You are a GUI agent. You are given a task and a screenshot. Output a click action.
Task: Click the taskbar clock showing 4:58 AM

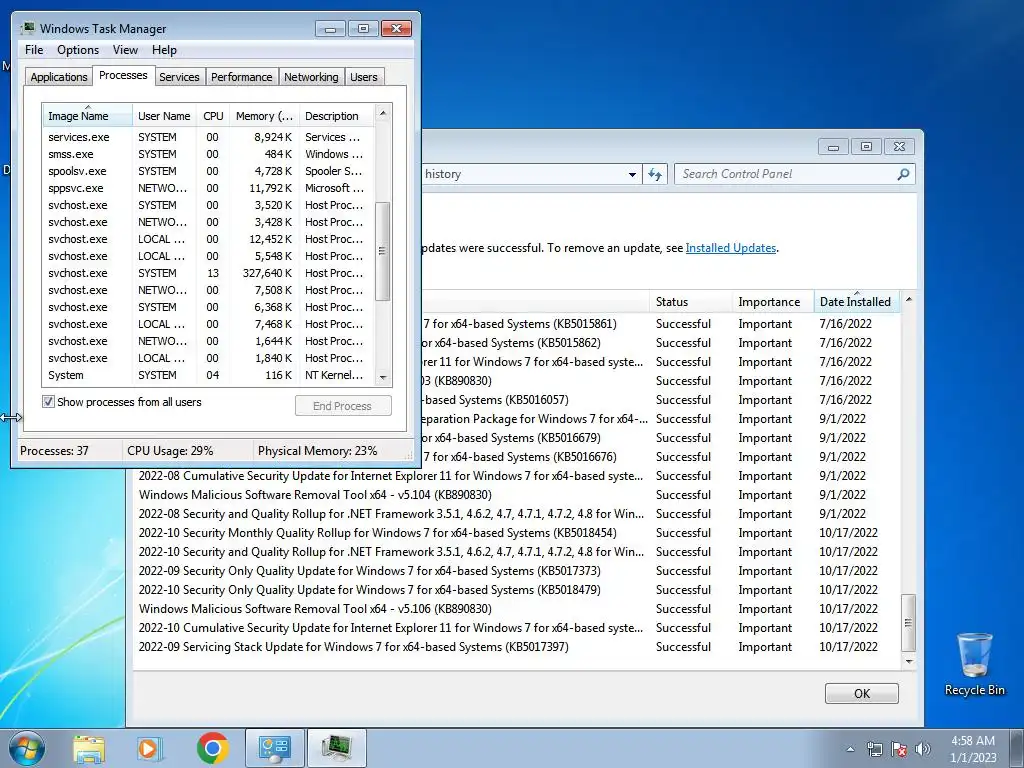click(973, 749)
